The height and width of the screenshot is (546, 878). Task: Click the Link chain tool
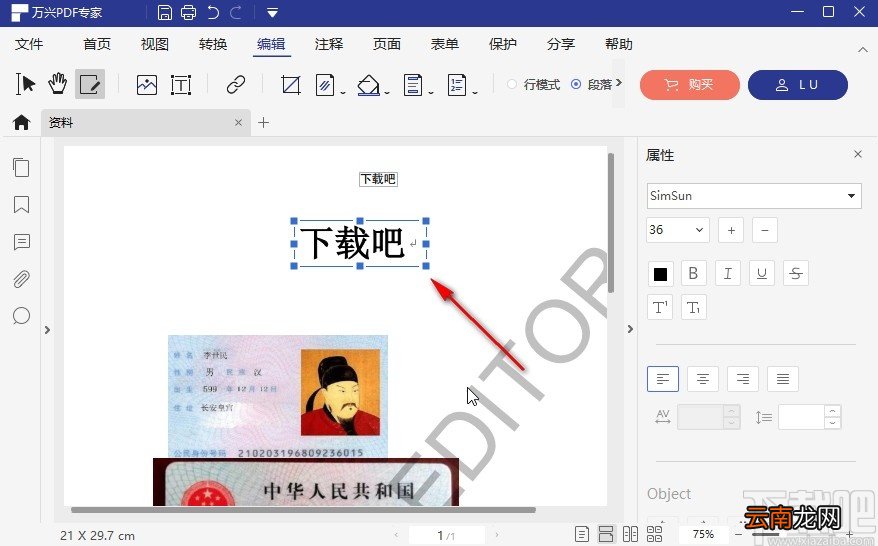(236, 85)
